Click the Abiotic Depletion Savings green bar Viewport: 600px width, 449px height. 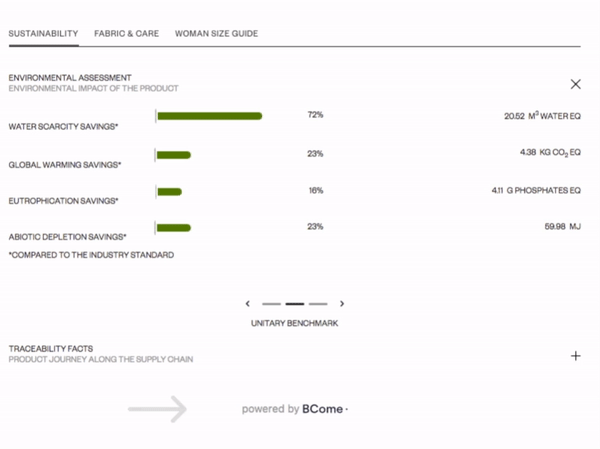[174, 228]
